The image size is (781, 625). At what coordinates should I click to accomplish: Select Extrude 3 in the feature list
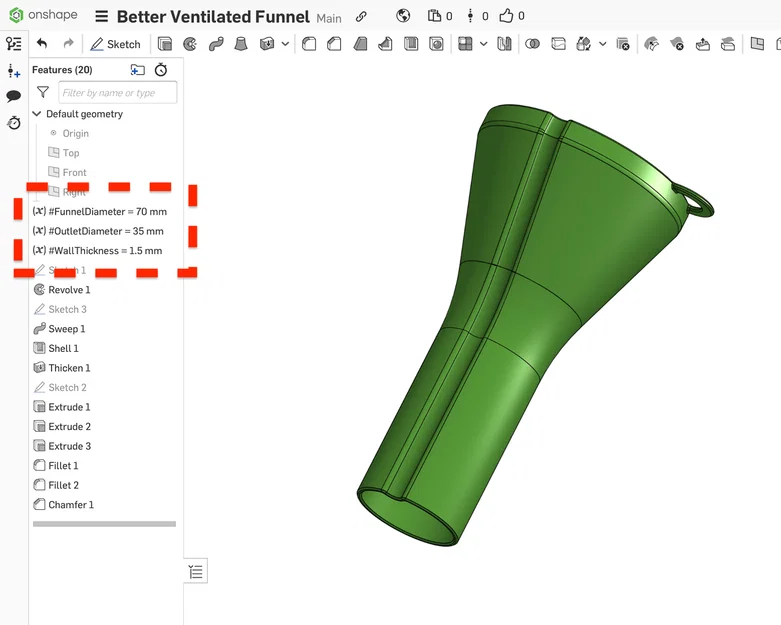pyautogui.click(x=62, y=446)
